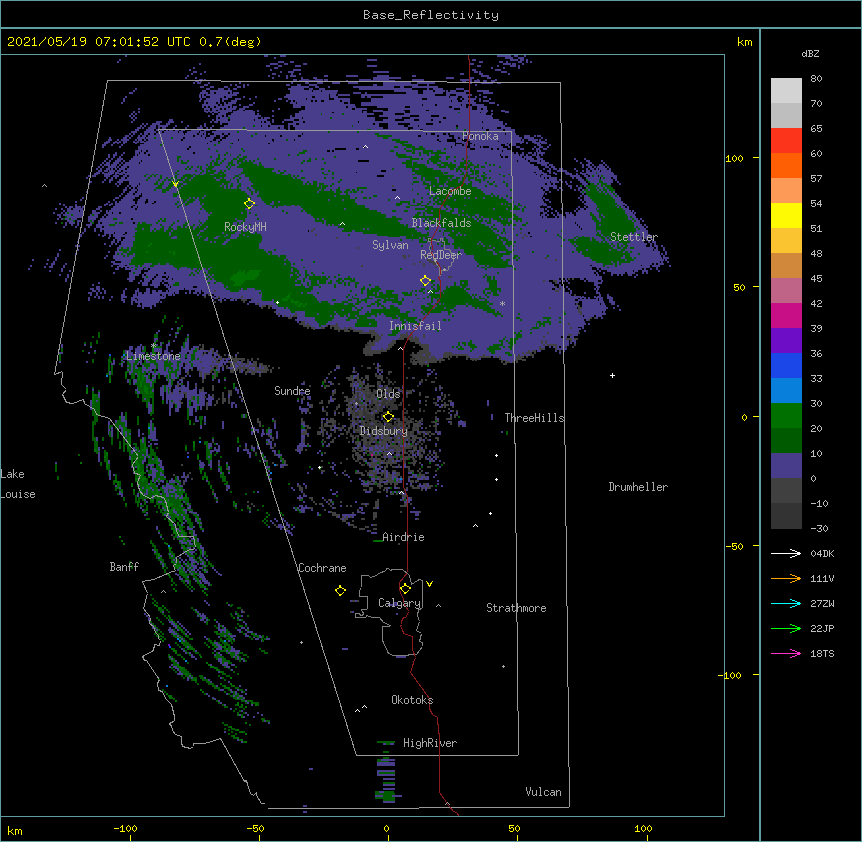Click the 18TS magenta arrow legend icon
Viewport: 862px width, 842px height.
click(x=786, y=653)
